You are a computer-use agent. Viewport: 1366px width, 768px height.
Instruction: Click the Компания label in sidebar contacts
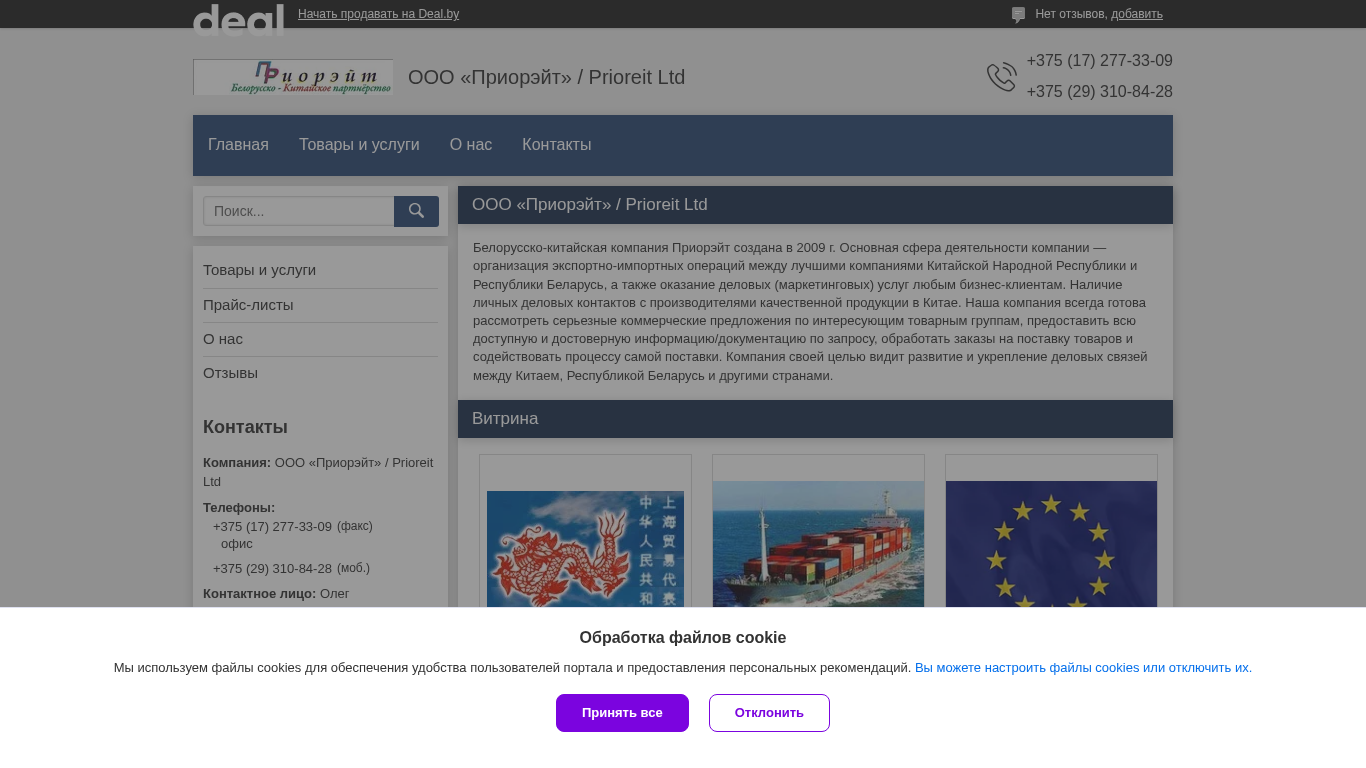(237, 463)
